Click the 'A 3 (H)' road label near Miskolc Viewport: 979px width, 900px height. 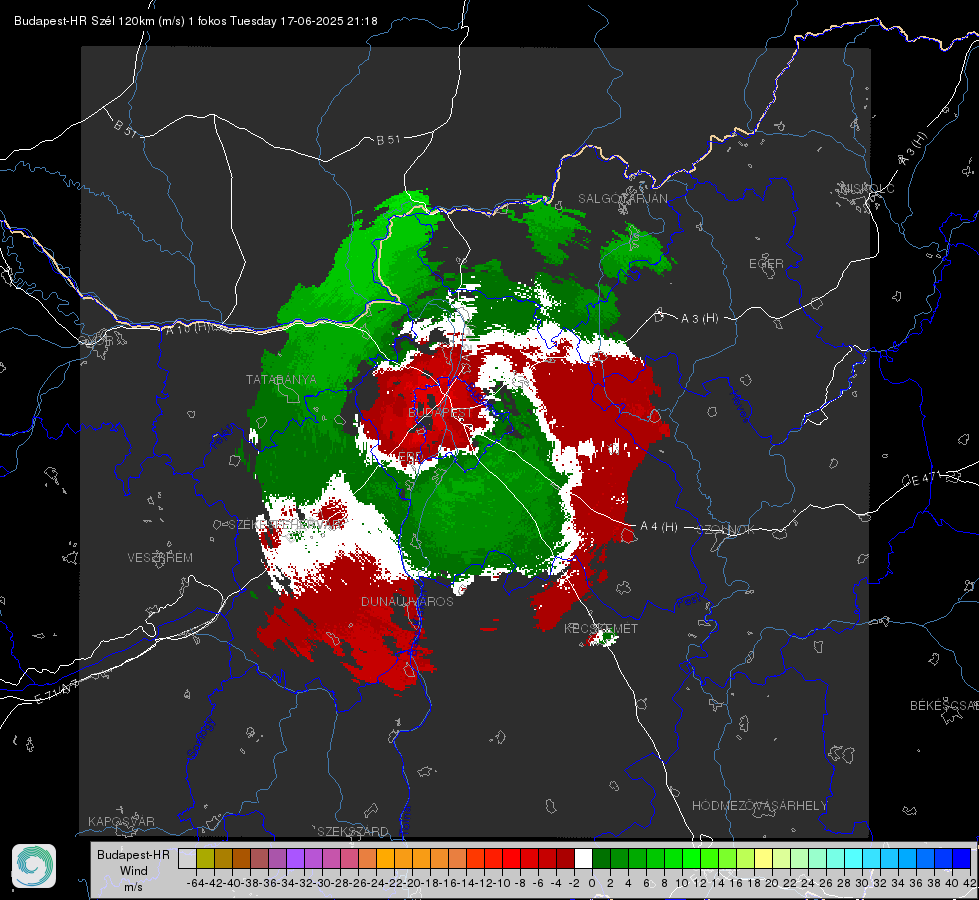913,149
